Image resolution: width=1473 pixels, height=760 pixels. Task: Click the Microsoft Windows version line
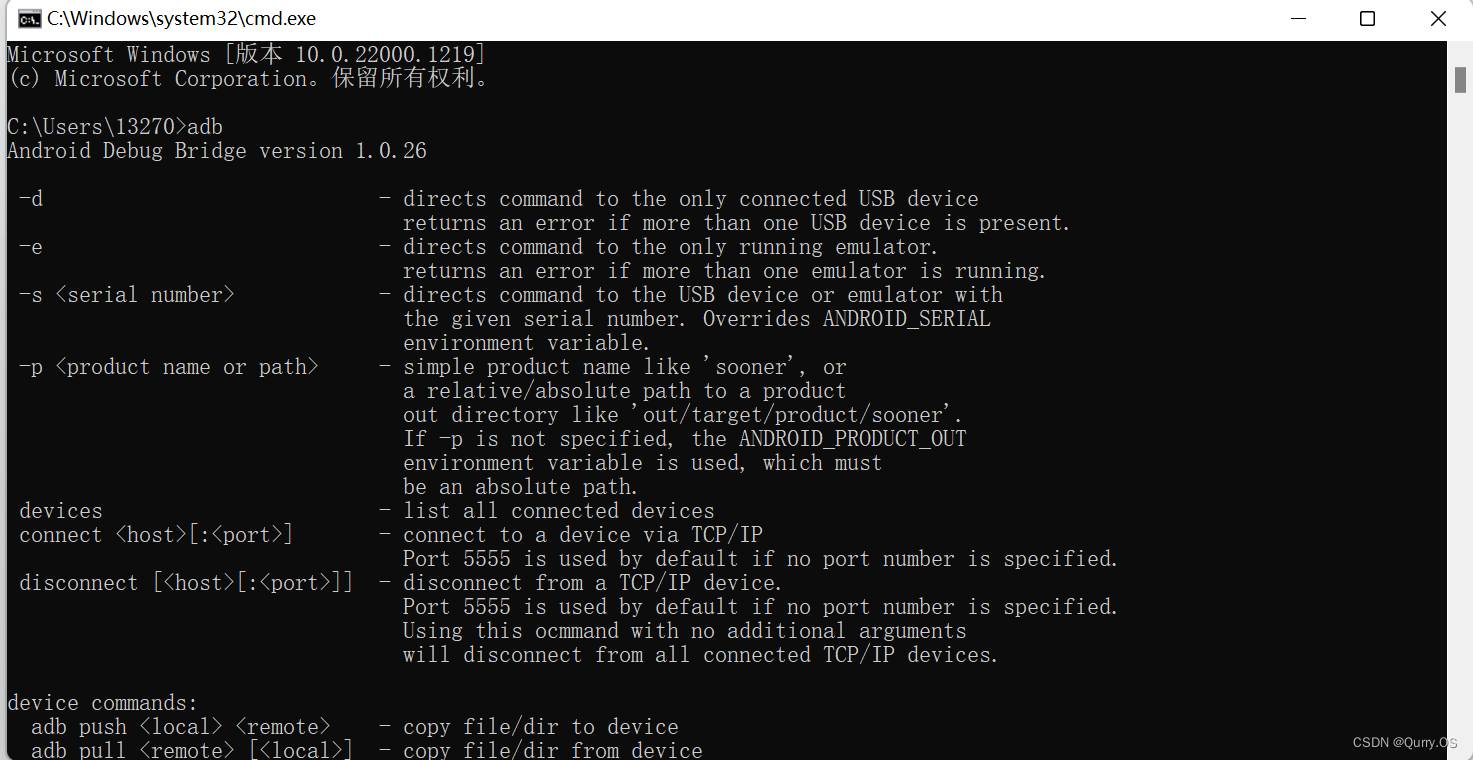[247, 55]
